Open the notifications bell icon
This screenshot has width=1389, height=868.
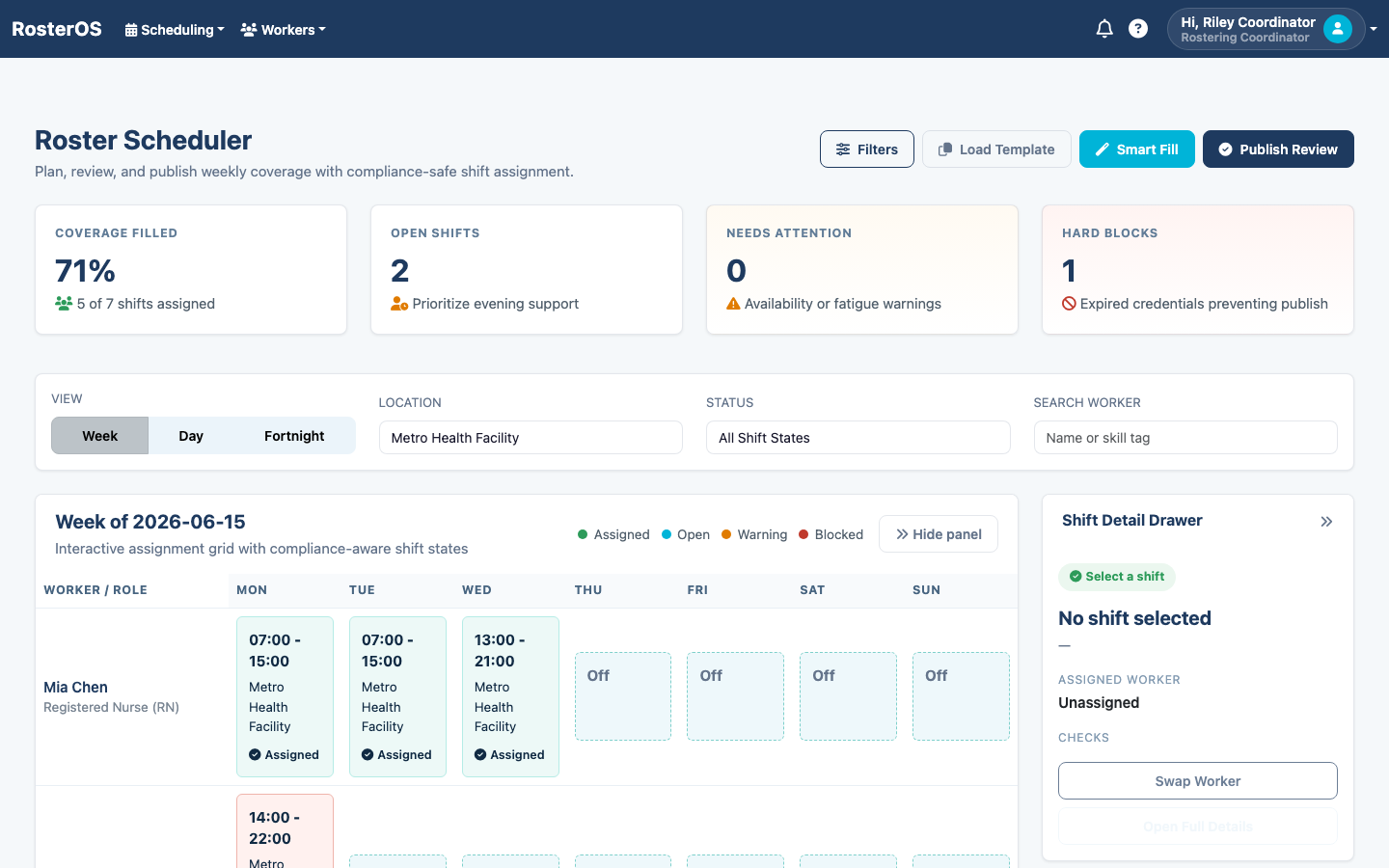point(1104,29)
